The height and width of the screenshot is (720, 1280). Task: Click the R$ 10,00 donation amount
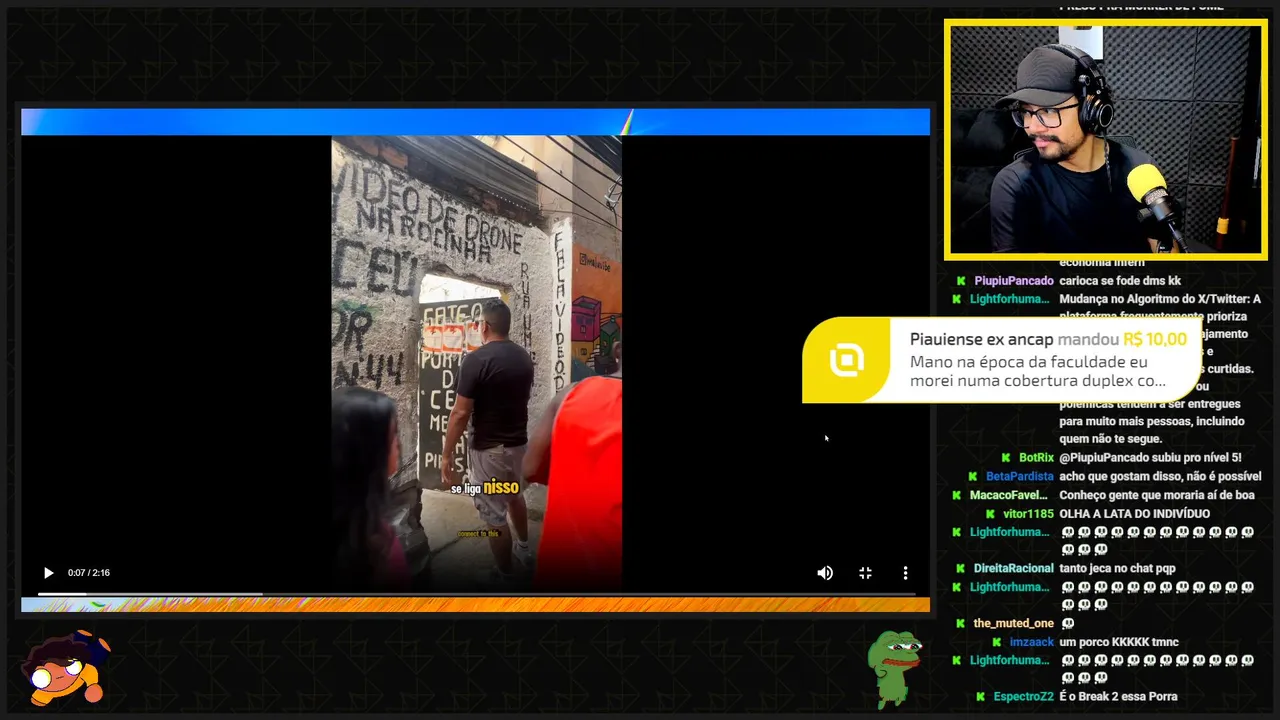pos(1155,340)
